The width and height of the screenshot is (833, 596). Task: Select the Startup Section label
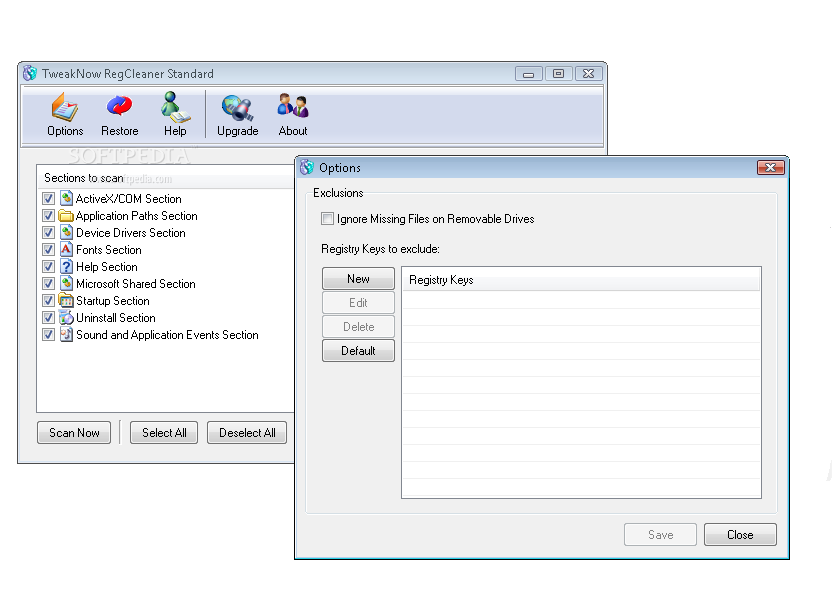(113, 301)
